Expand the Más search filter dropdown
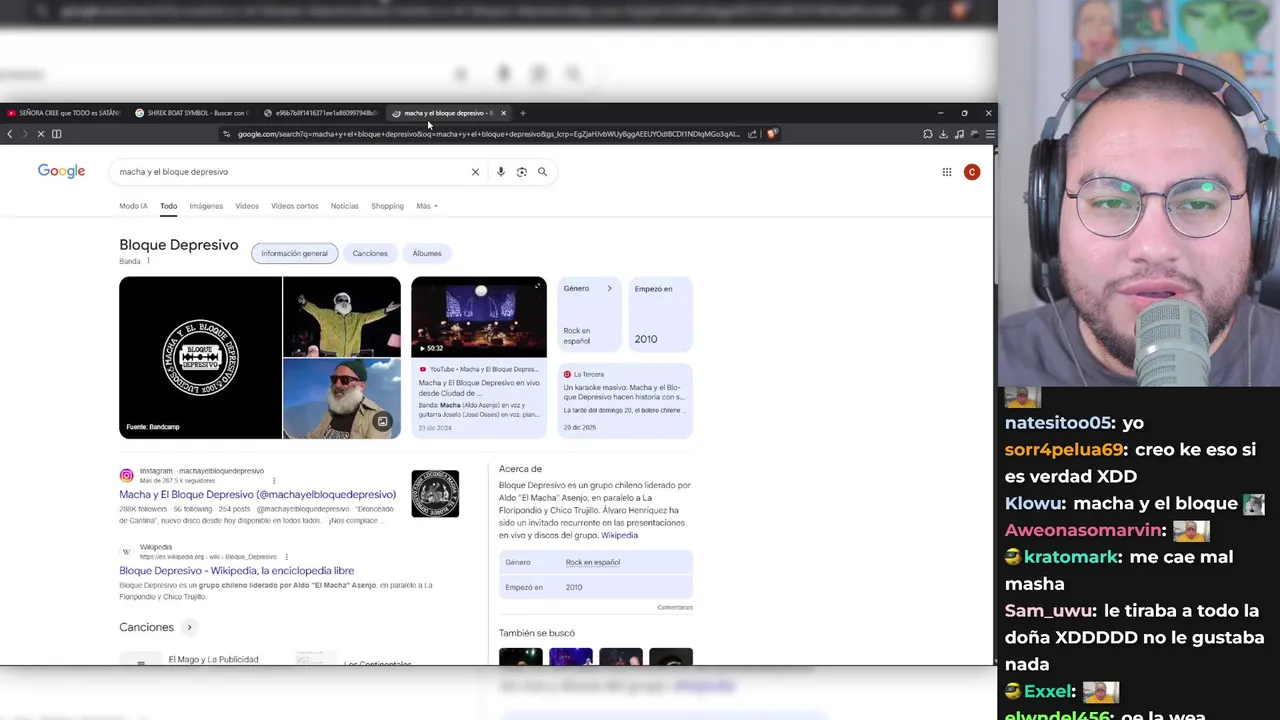Viewport: 1280px width, 720px height. point(427,206)
